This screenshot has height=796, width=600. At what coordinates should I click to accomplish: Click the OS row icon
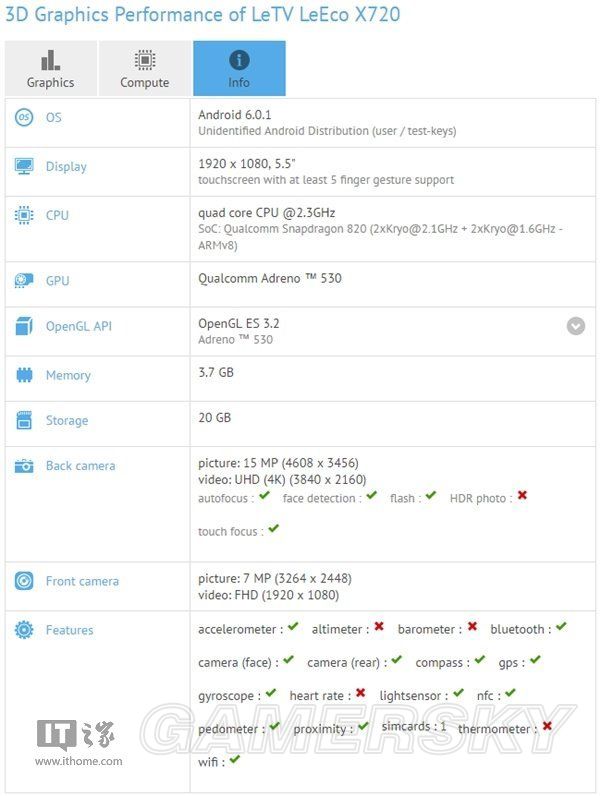click(x=24, y=117)
